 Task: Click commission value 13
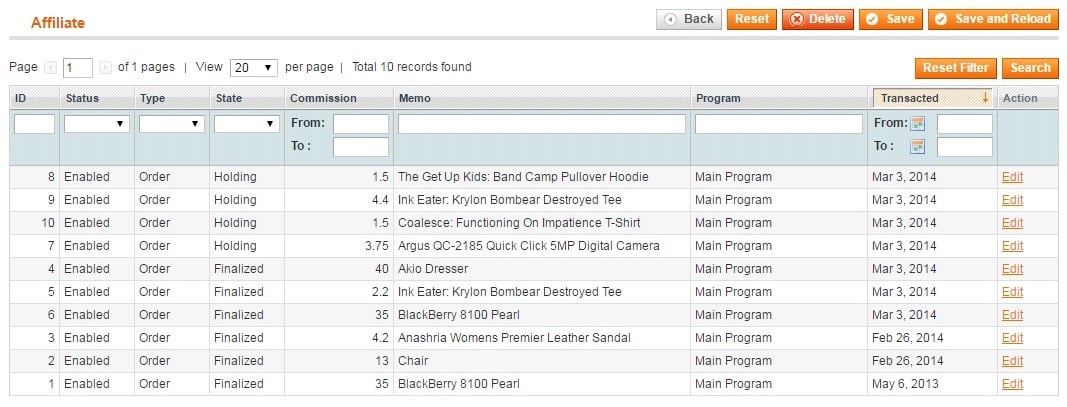click(382, 361)
